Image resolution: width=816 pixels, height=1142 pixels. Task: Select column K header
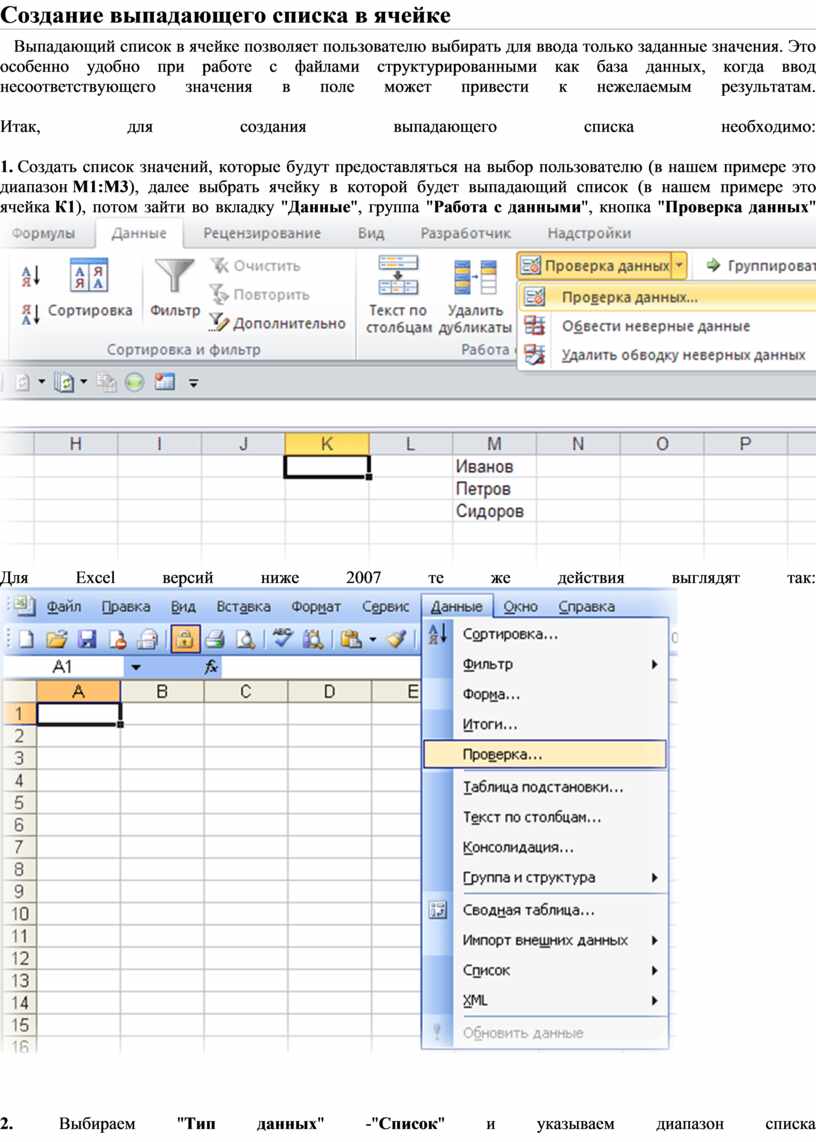tap(327, 444)
